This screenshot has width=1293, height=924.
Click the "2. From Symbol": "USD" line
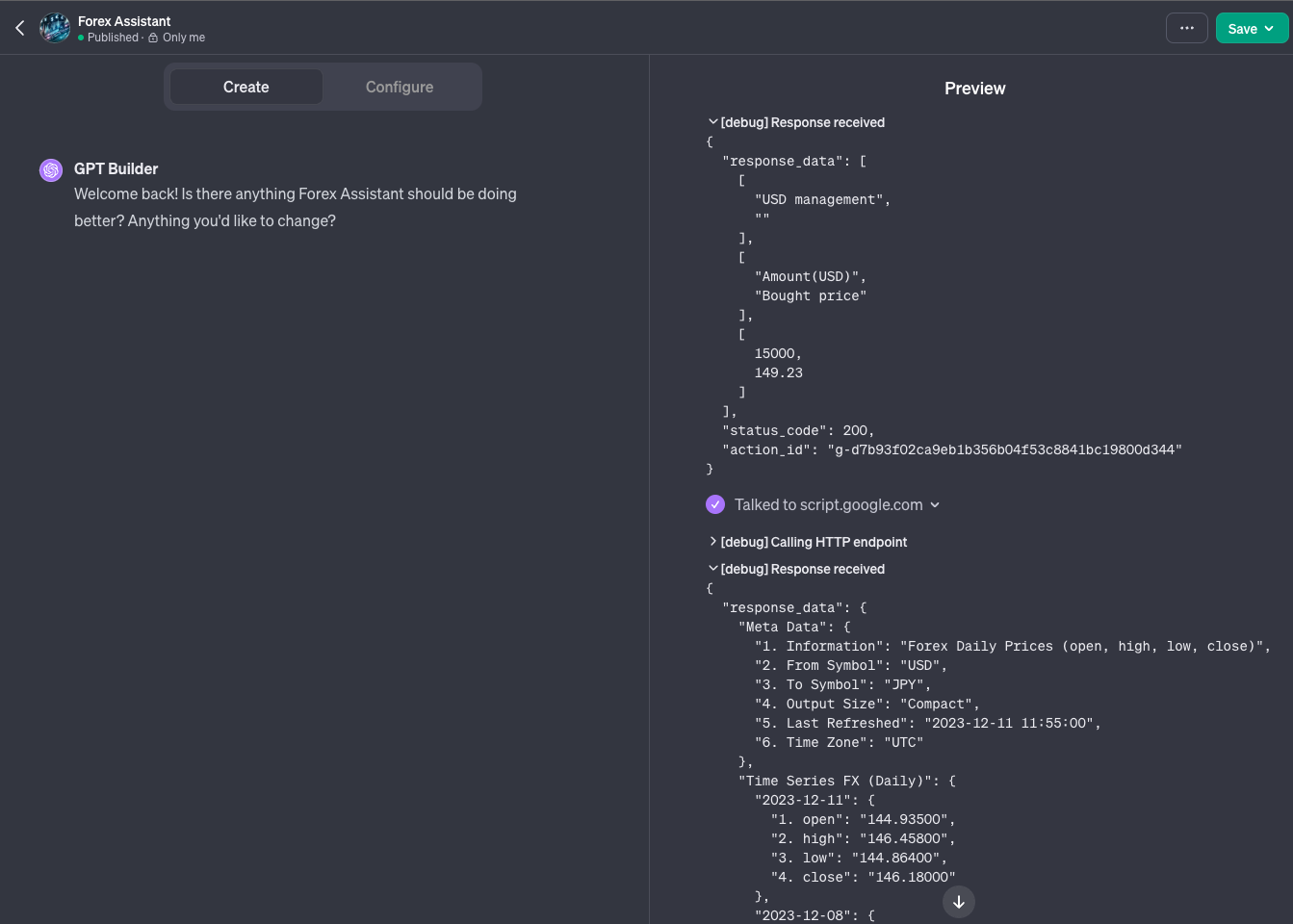851,665
